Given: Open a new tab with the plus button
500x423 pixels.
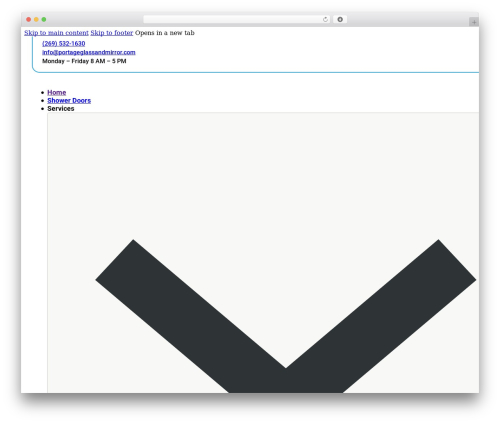Looking at the screenshot, I should [474, 22].
